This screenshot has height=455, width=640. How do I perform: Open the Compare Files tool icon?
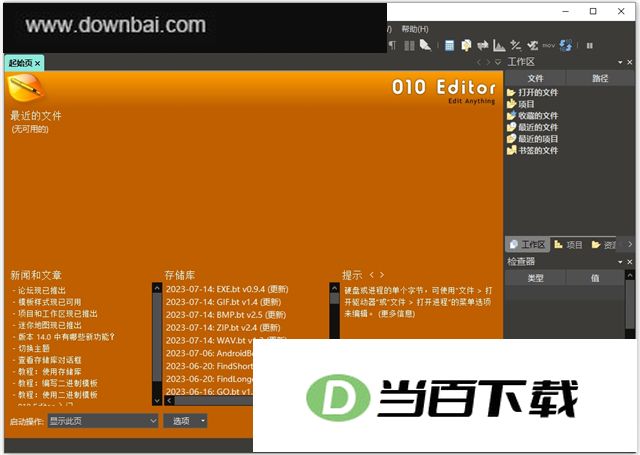466,45
